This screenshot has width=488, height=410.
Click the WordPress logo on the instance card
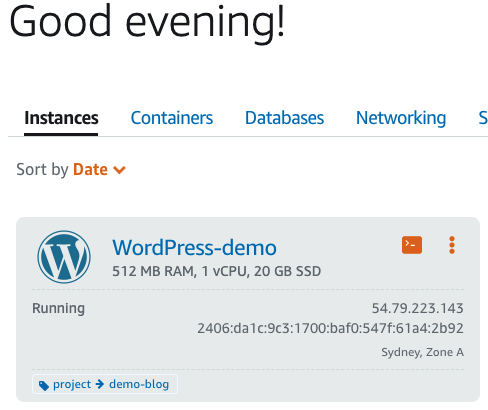tap(64, 257)
